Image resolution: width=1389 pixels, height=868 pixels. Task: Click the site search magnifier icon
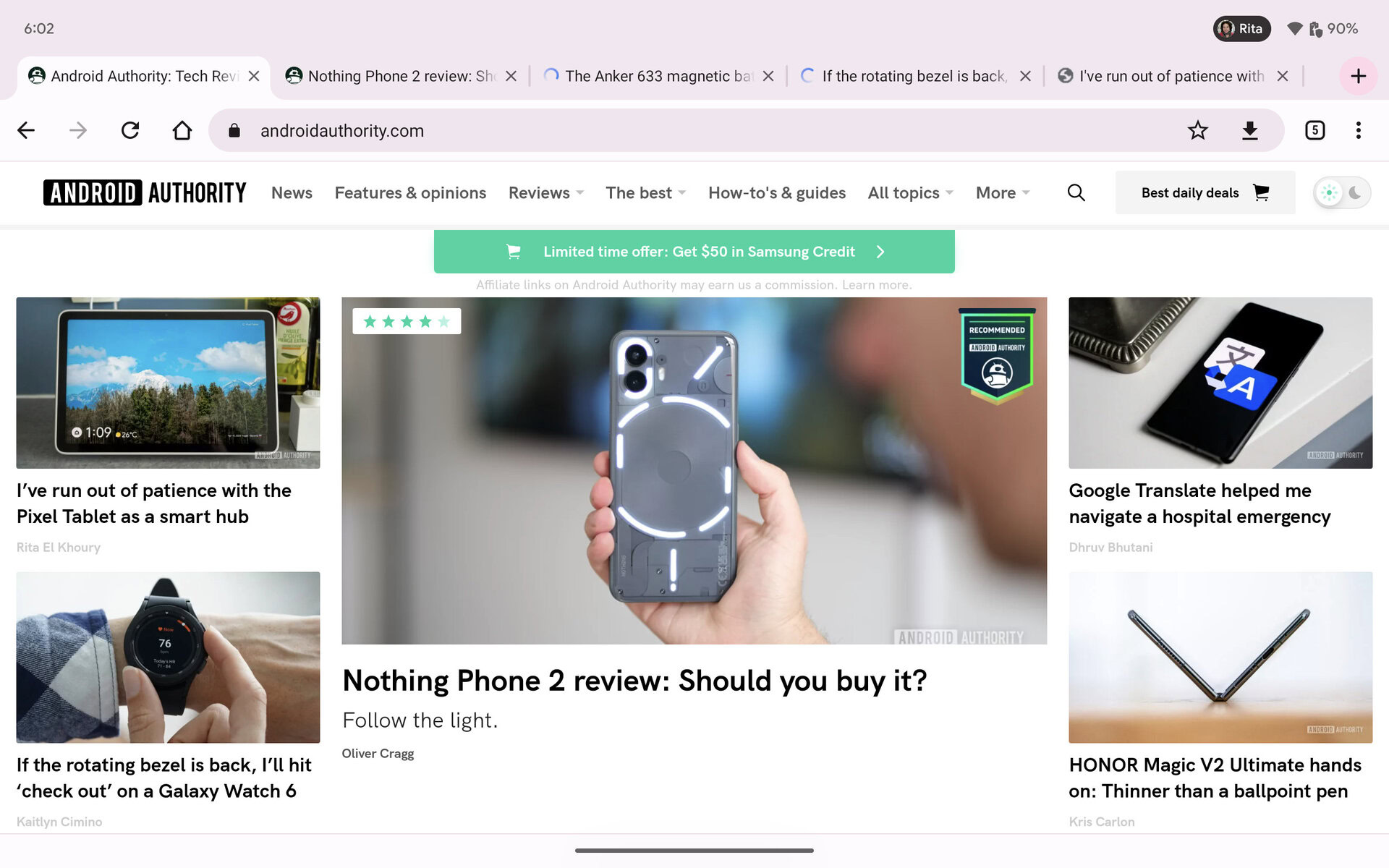tap(1076, 192)
